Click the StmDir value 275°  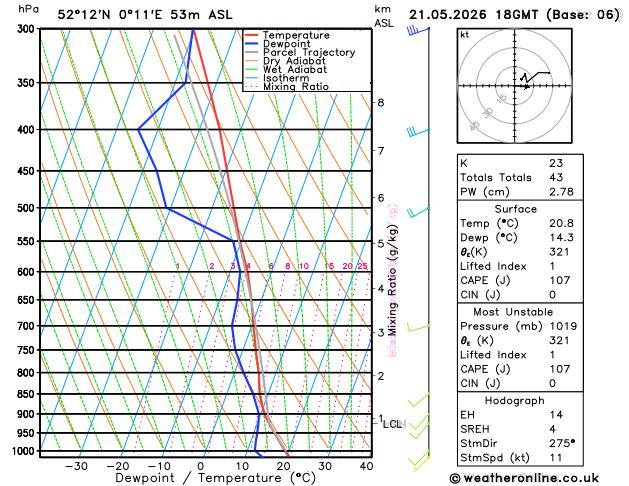click(562, 443)
